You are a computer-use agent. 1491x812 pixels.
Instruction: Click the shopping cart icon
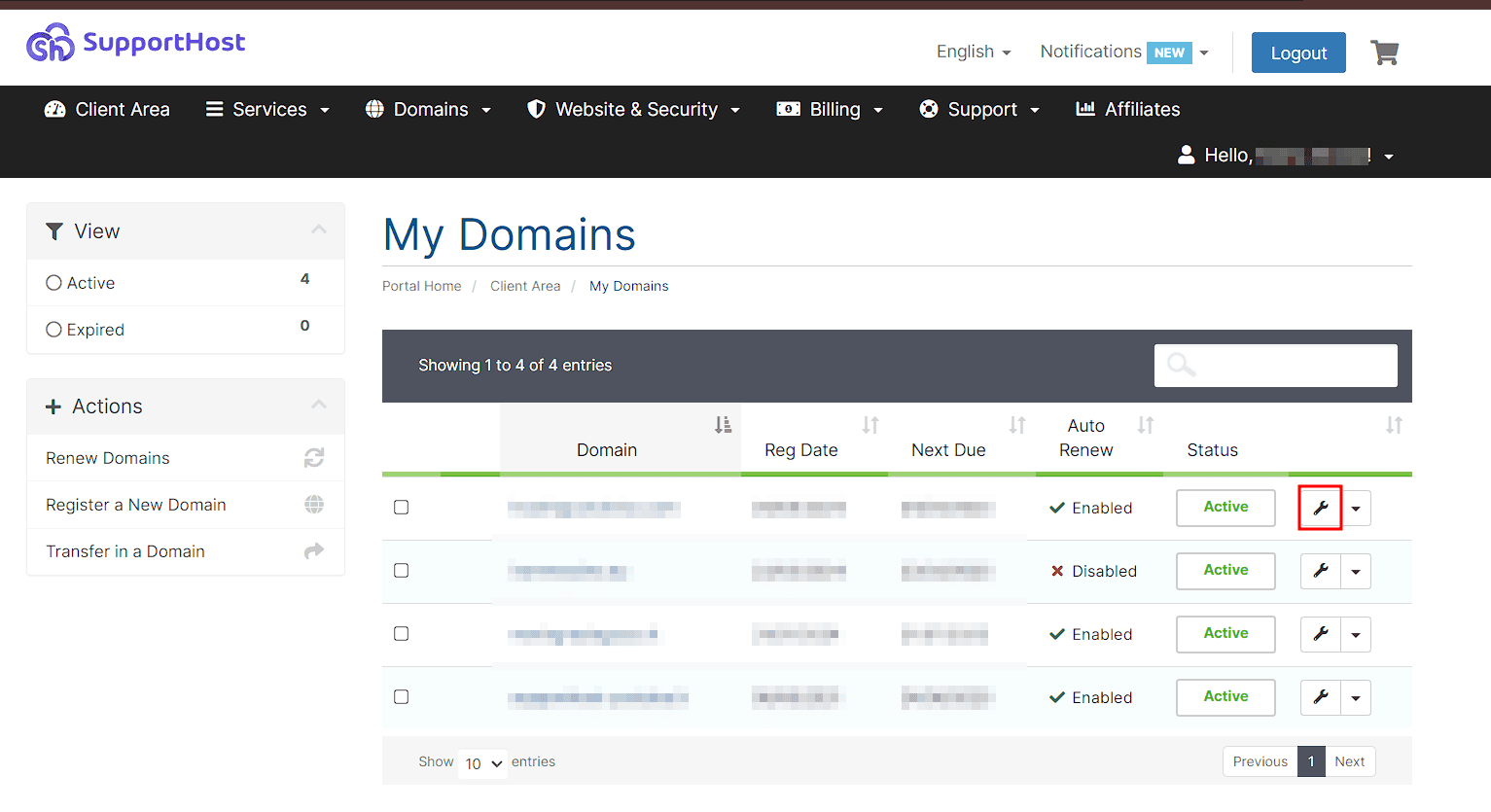1384,53
